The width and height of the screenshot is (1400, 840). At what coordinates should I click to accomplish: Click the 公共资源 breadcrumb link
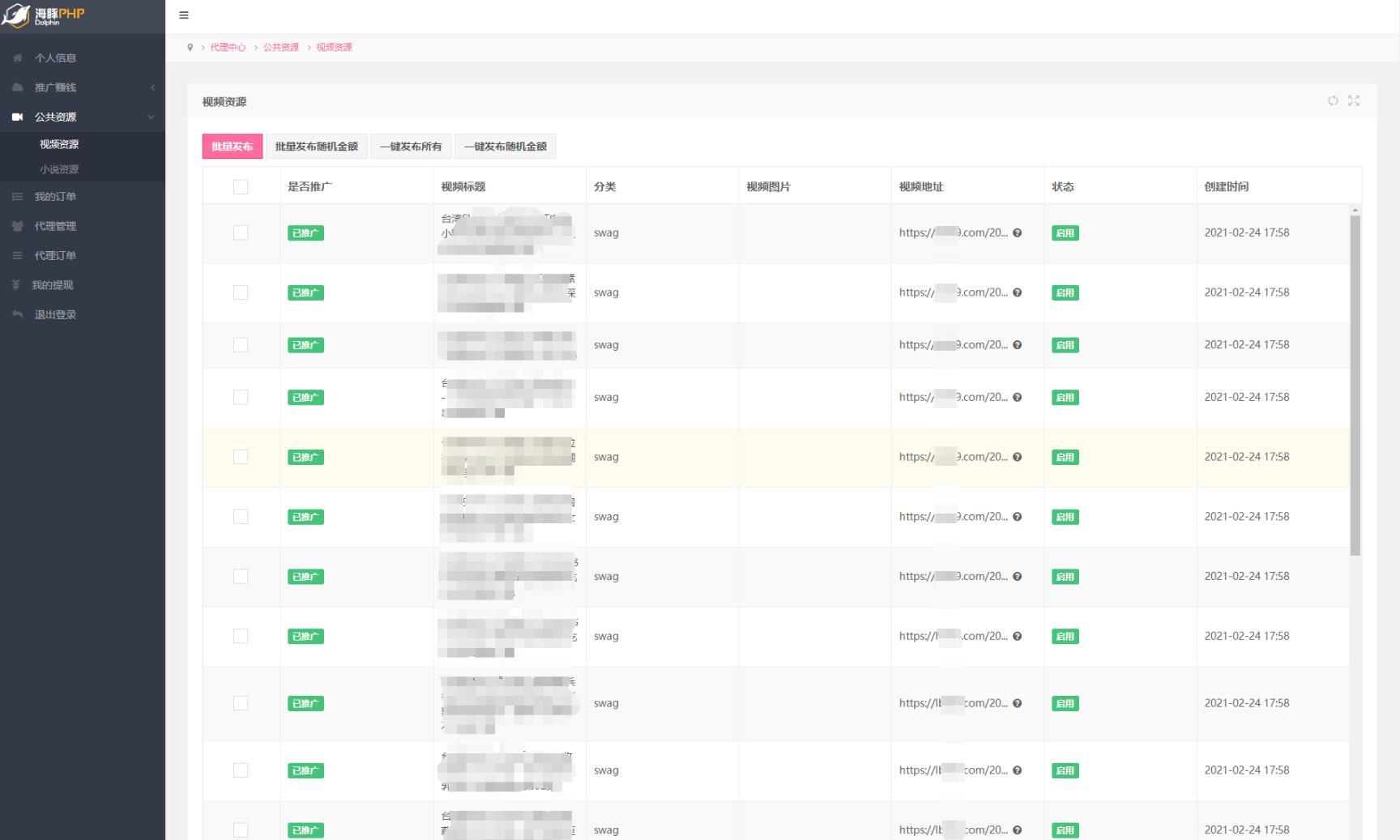[281, 48]
